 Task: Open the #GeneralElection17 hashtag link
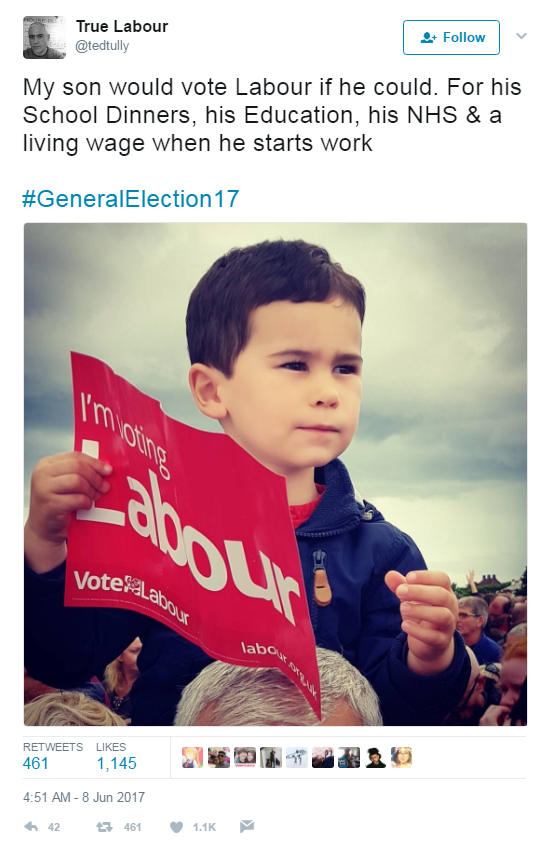[131, 199]
